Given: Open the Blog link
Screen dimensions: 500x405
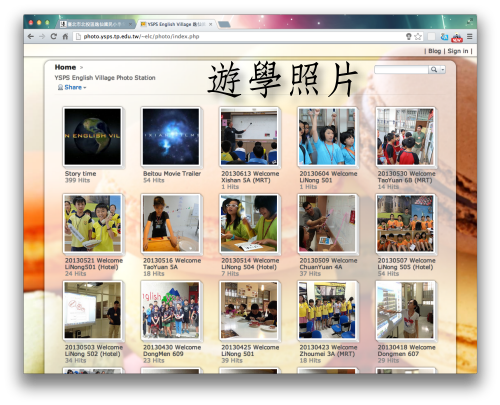Looking at the screenshot, I should (x=434, y=51).
